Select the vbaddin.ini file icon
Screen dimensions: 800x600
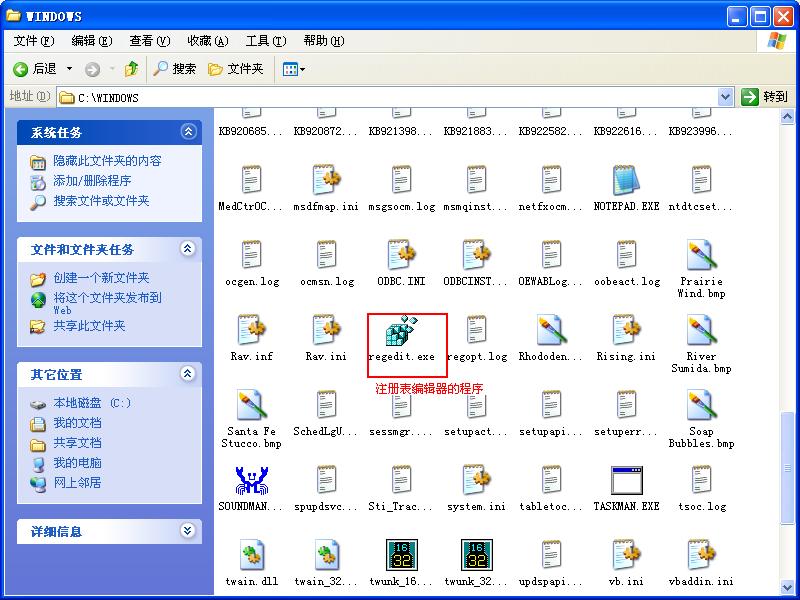point(701,555)
